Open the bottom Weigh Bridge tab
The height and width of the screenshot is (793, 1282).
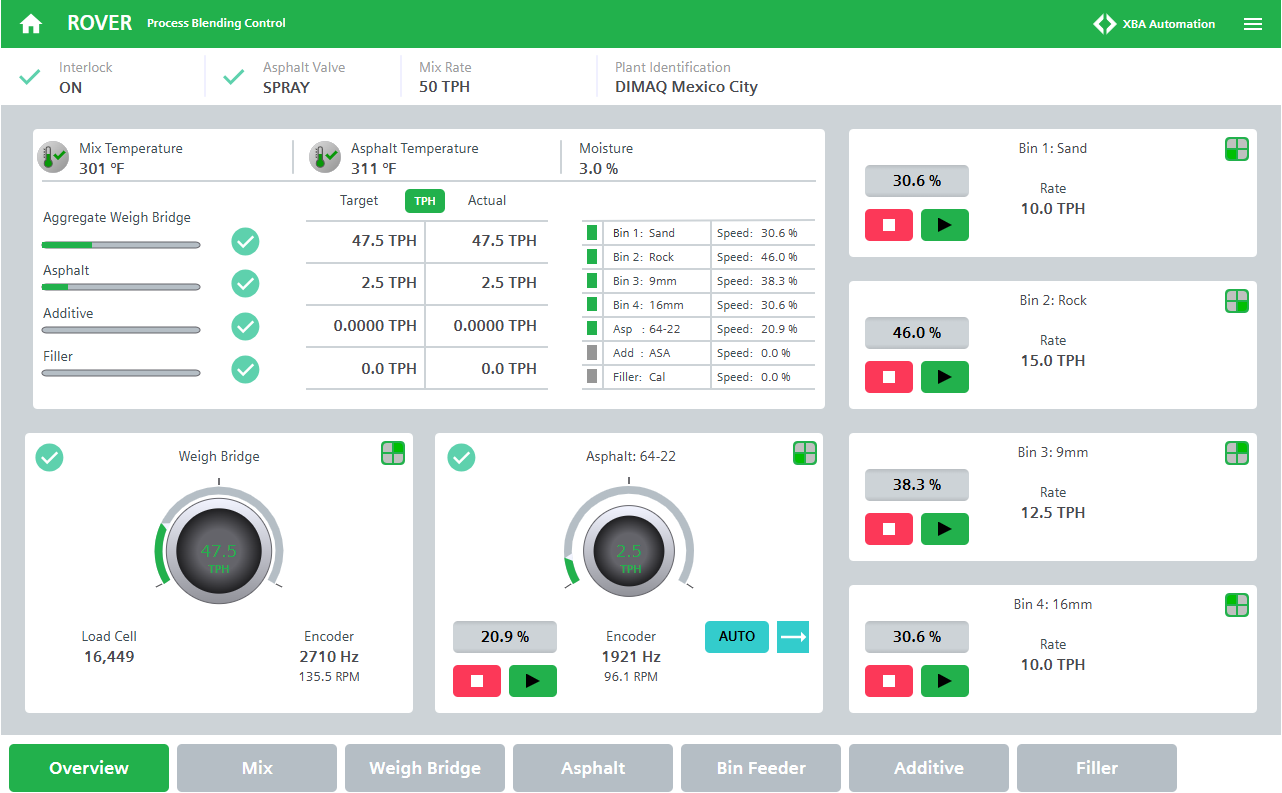click(425, 768)
